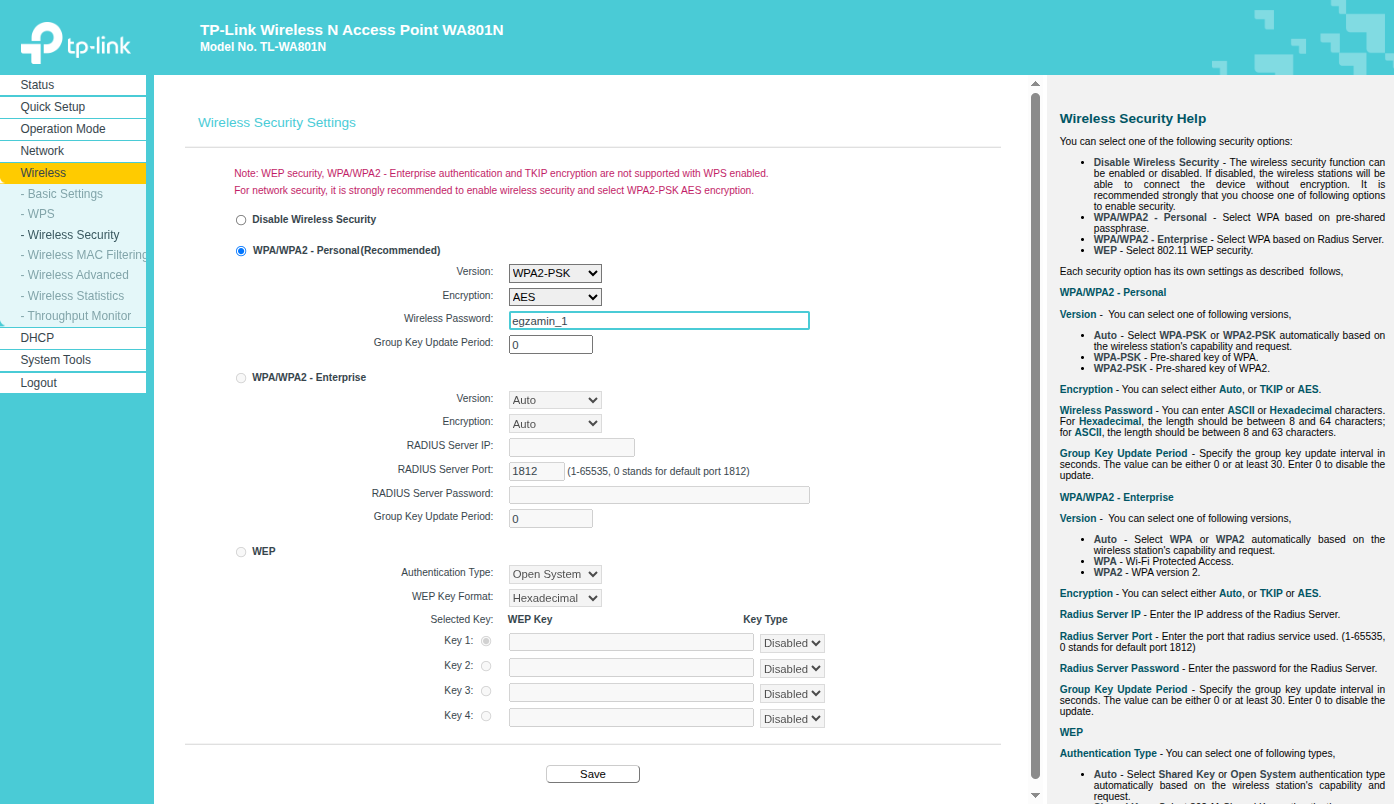This screenshot has height=804, width=1394.
Task: Open Key 1 Key Type dropdown
Action: (x=792, y=643)
